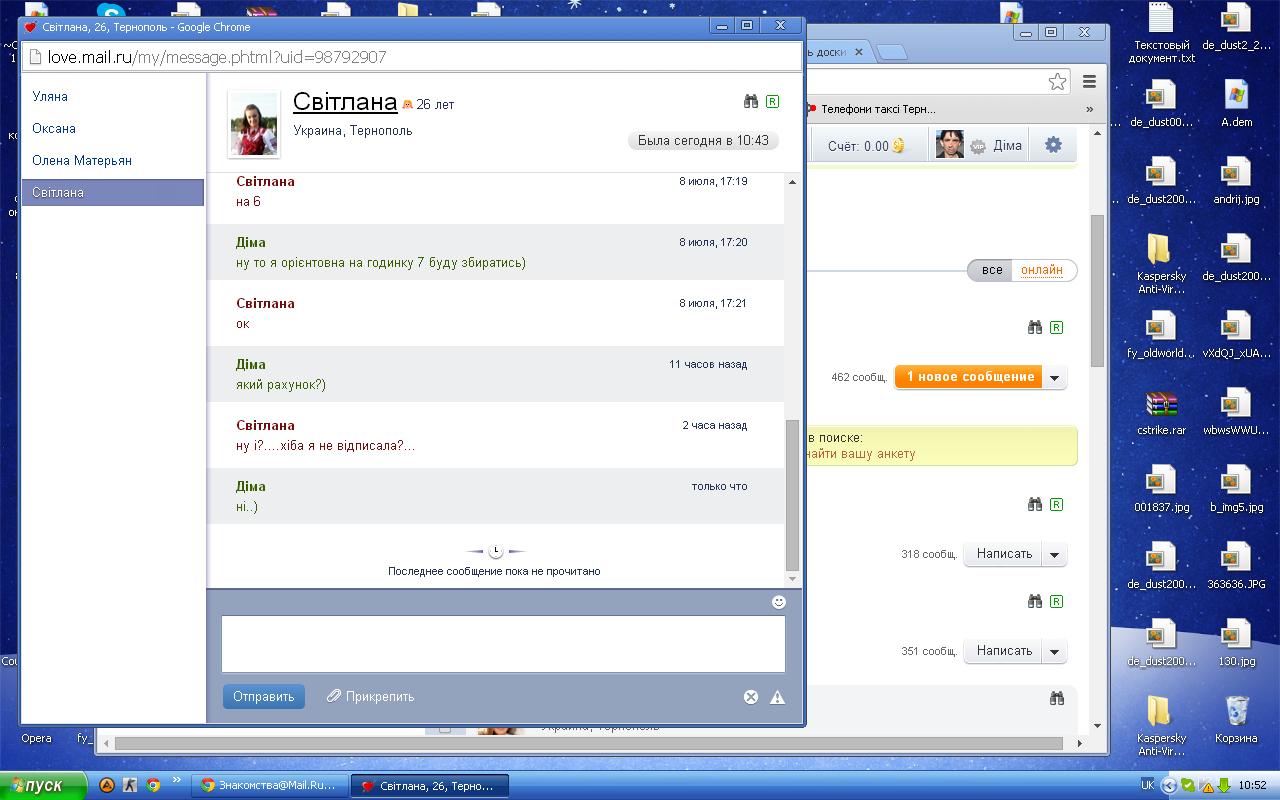Switch to the Світлана, 26 taskbar window
The height and width of the screenshot is (800, 1280).
click(429, 786)
